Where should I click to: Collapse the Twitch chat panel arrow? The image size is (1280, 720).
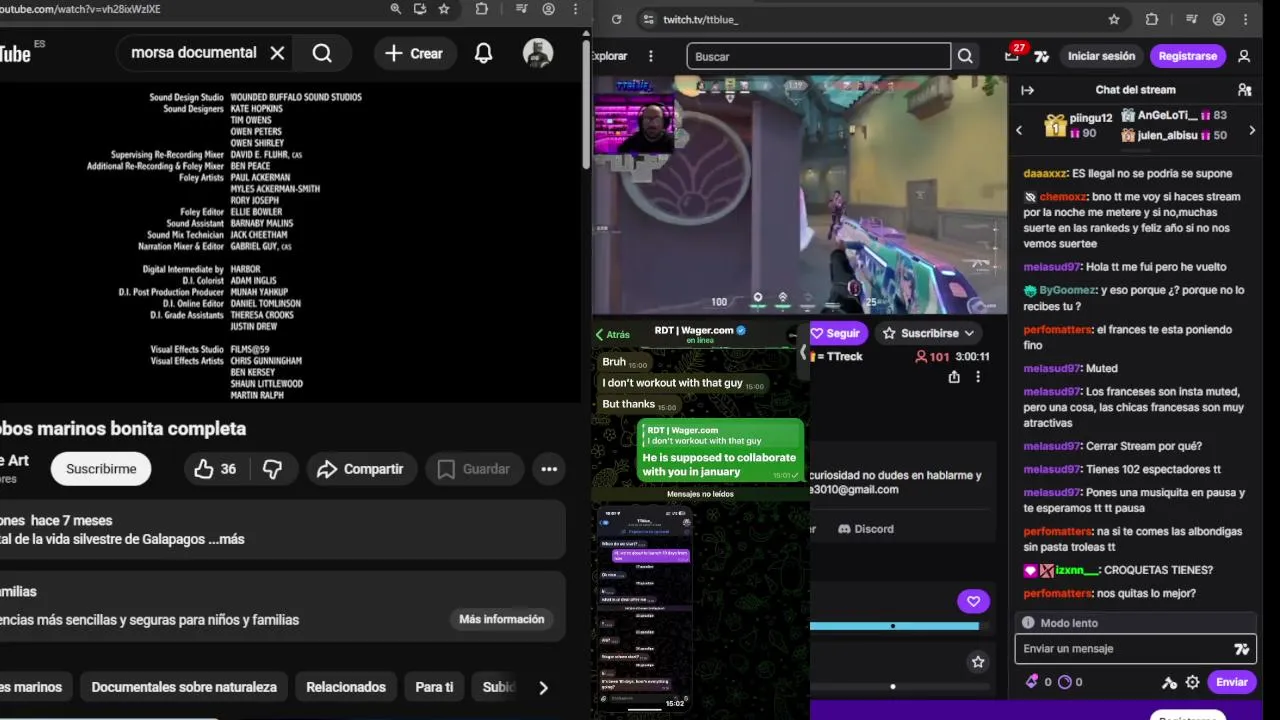[x=1027, y=90]
